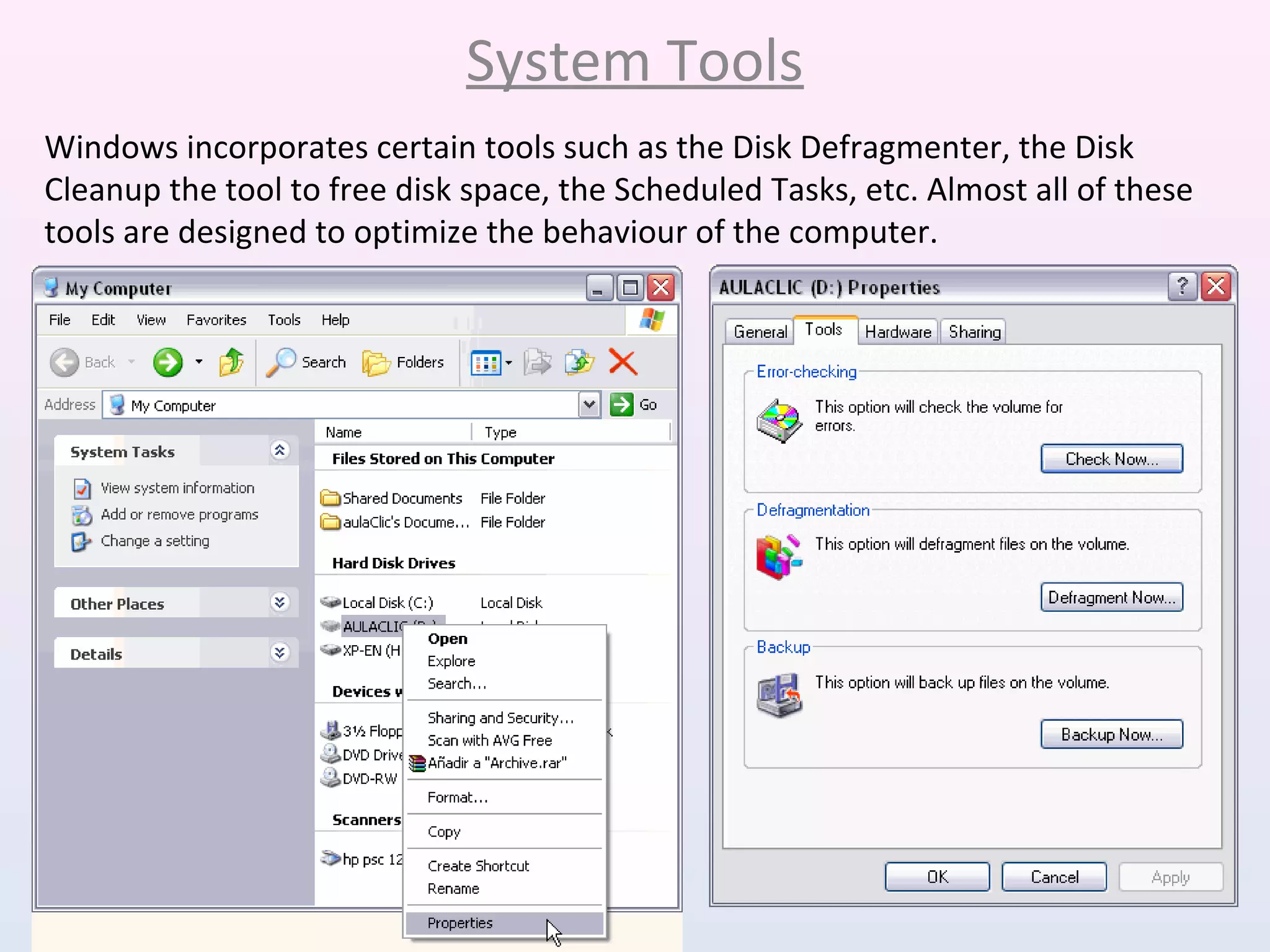Viewport: 1270px width, 952px height.
Task: Click the Add or remove programs link
Action: coord(179,514)
